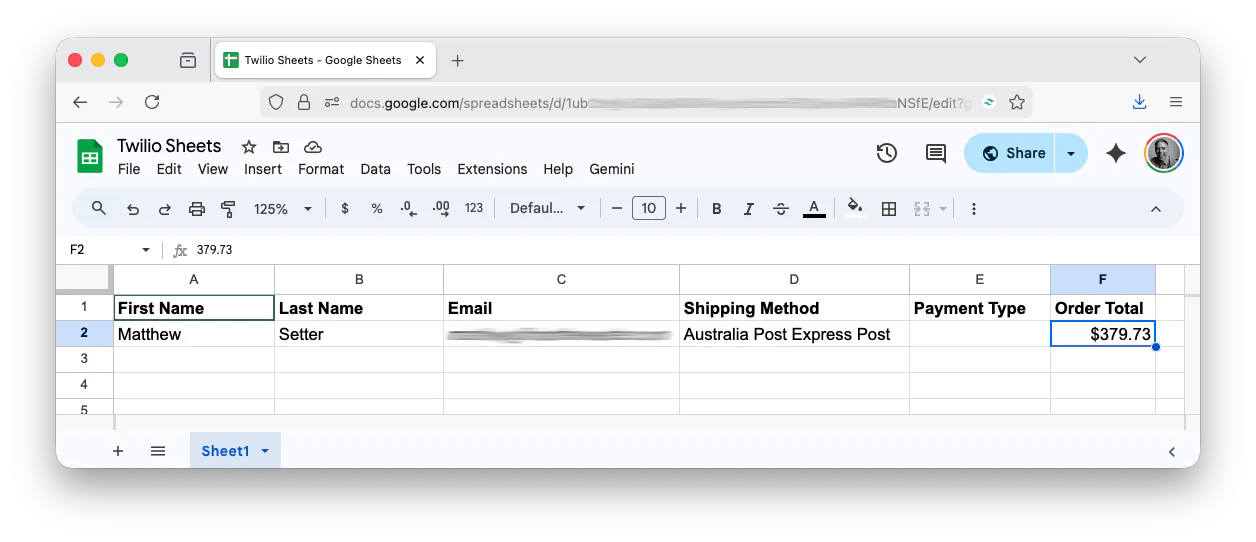This screenshot has height=542, width=1256.
Task: Open the Tools menu
Action: (x=424, y=169)
